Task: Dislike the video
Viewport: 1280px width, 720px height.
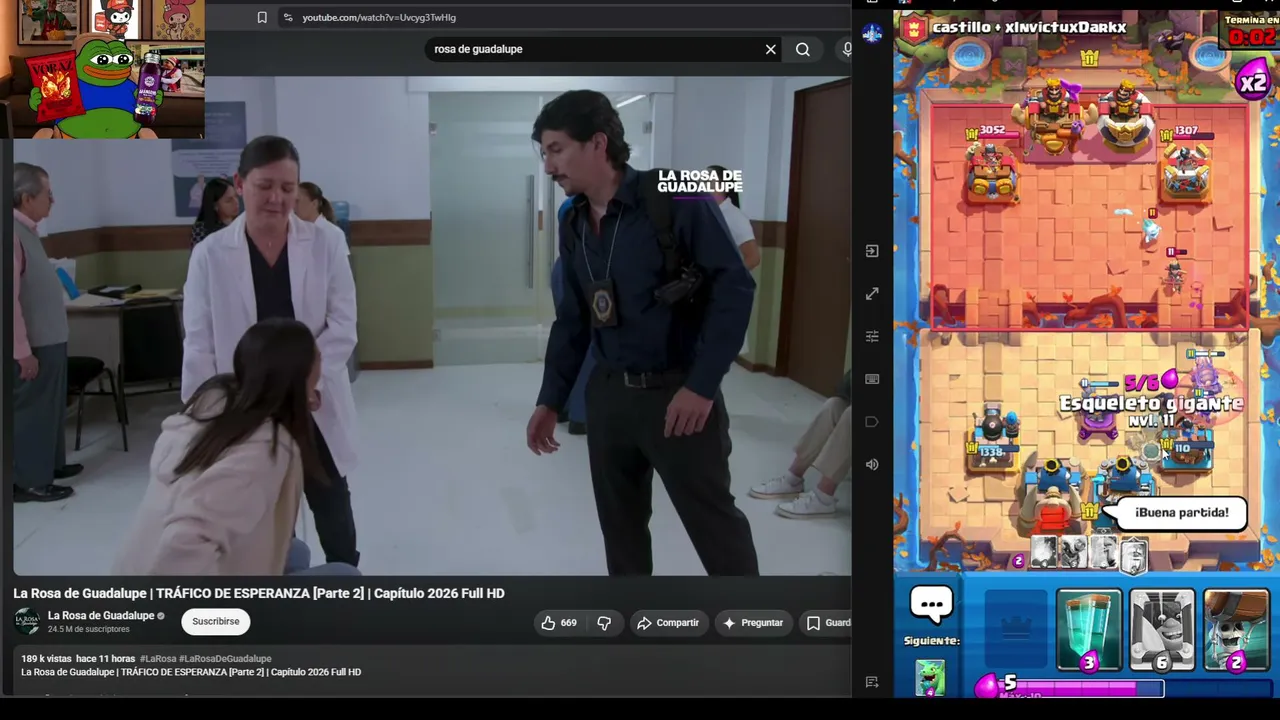Action: pyautogui.click(x=604, y=622)
